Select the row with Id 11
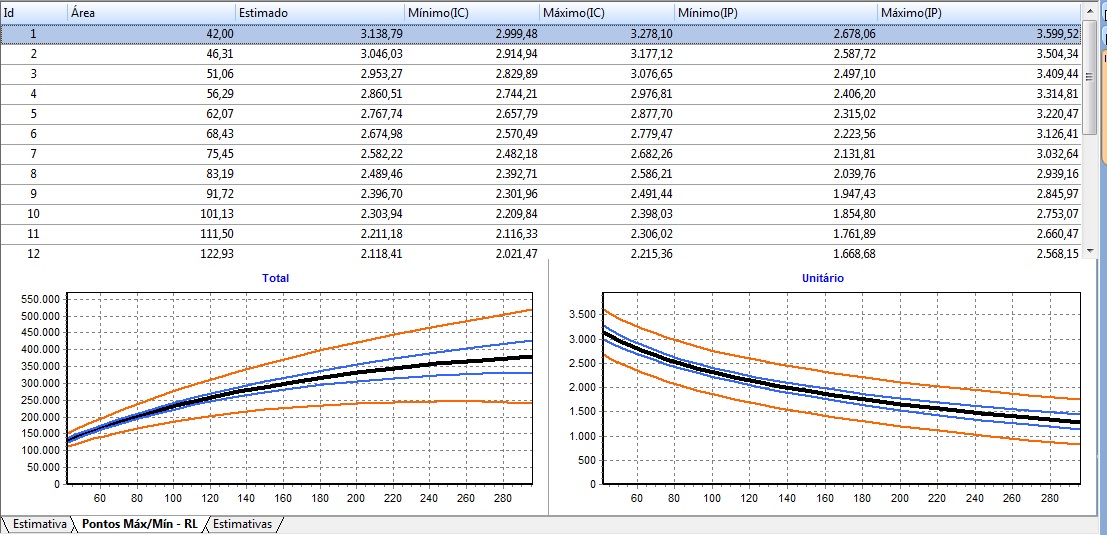Screen dimensions: 1107x535 (541, 235)
